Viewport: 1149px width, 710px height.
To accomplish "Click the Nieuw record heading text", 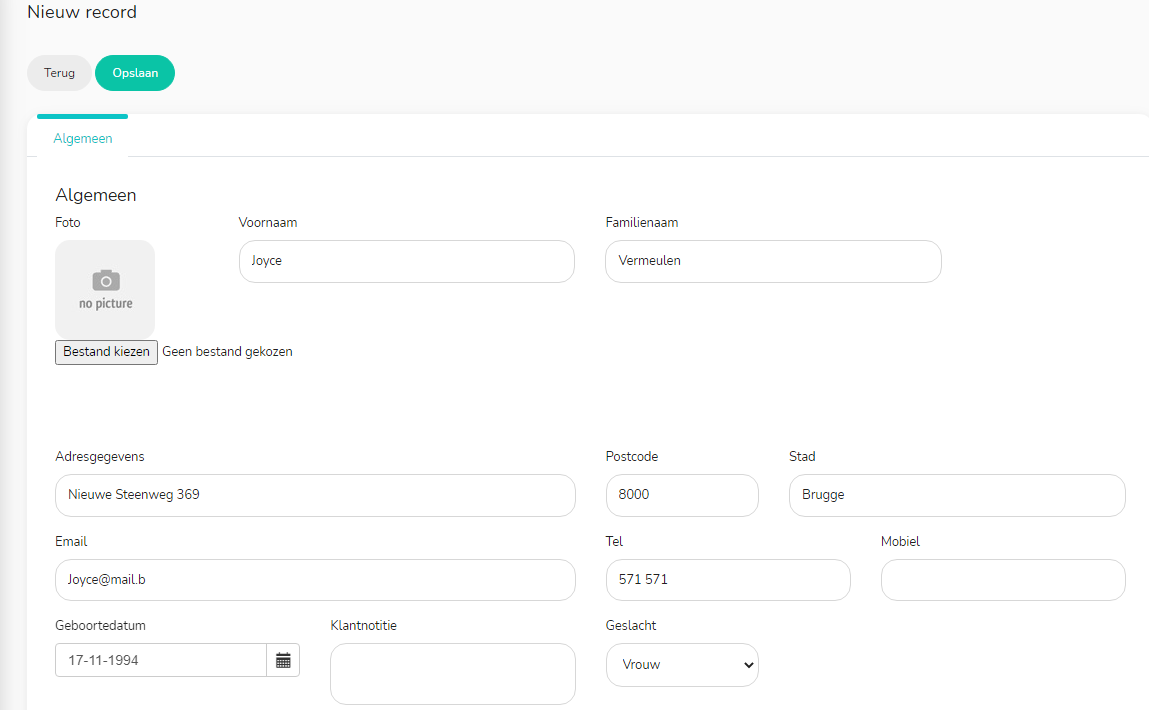I will [x=82, y=12].
